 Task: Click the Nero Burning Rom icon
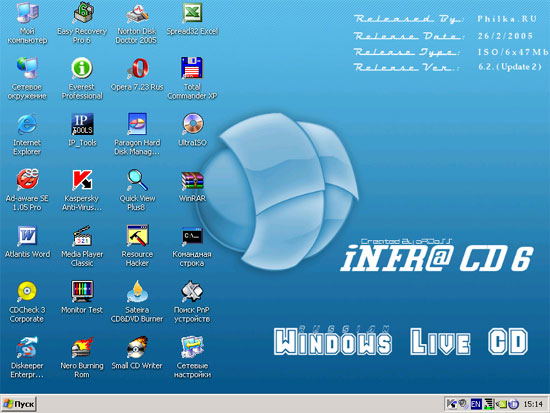click(x=82, y=347)
